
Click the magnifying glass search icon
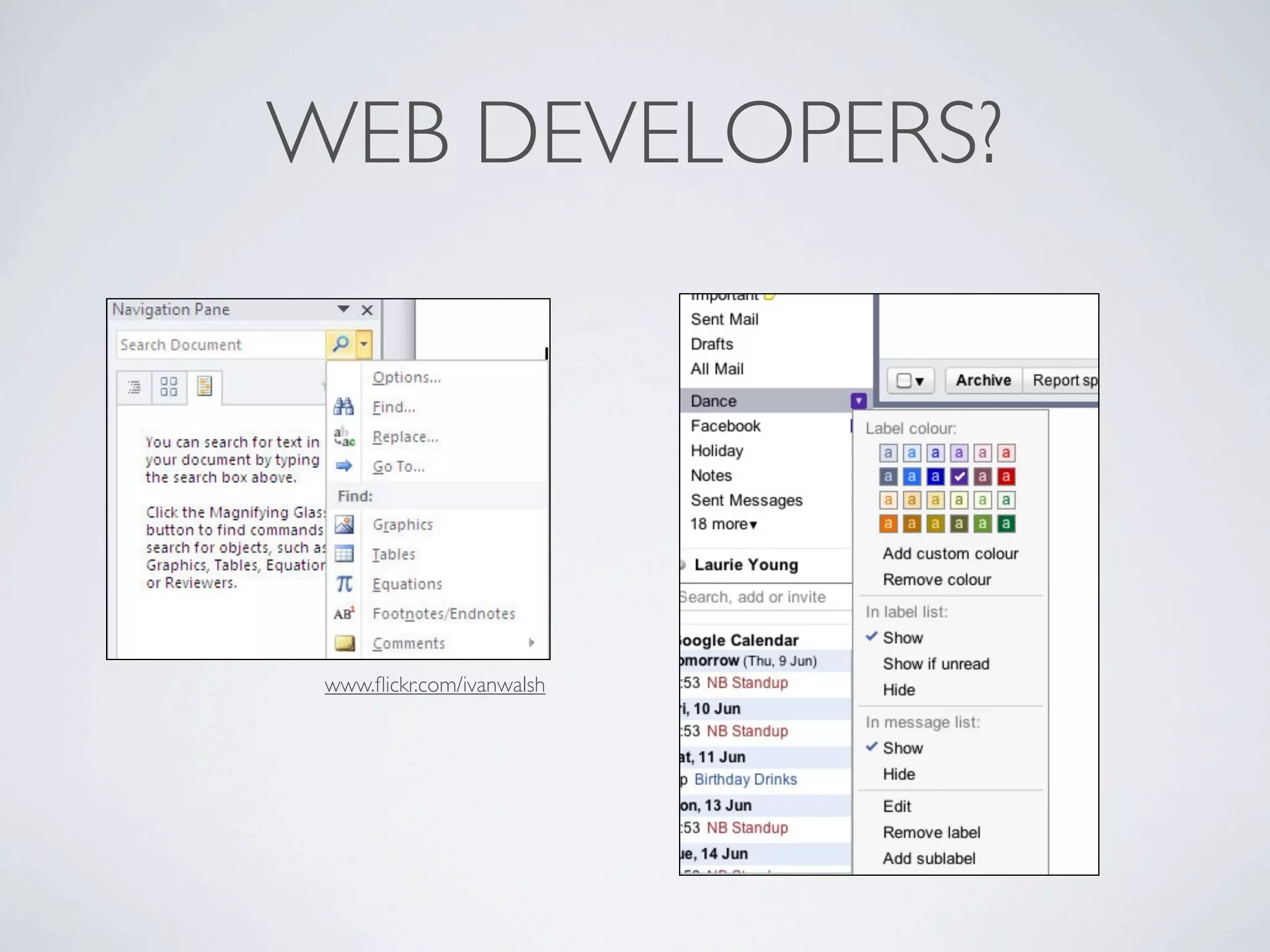click(341, 343)
